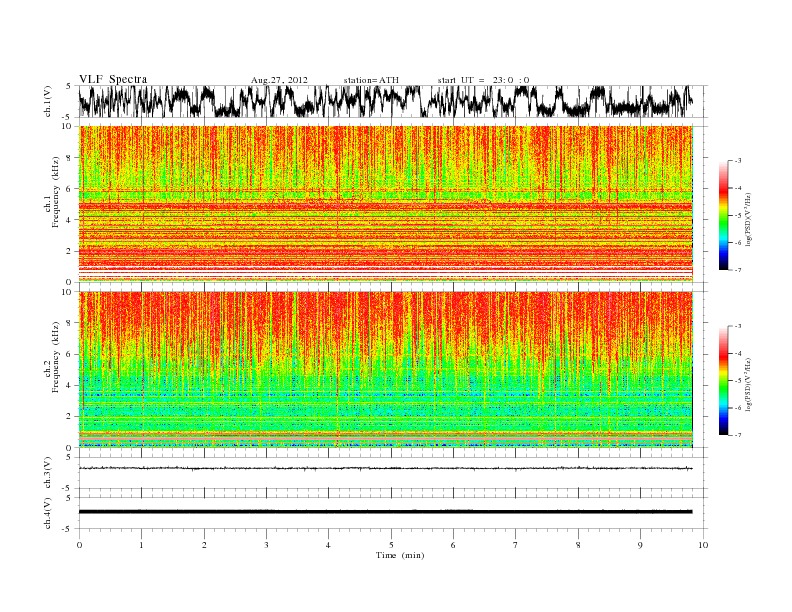Click the log(PSD) label beside ch.1 color bar
The image size is (792, 612).
[749, 220]
